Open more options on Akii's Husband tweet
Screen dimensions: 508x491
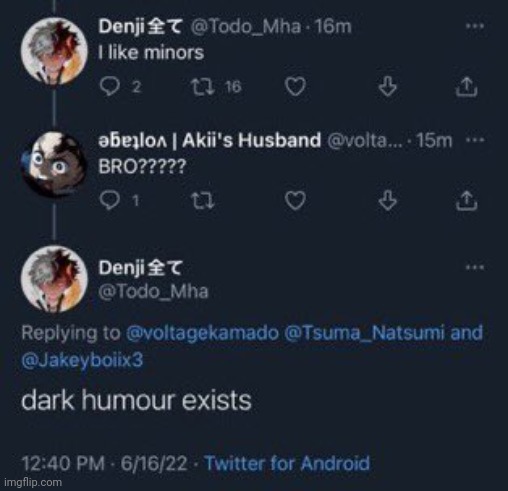click(475, 140)
